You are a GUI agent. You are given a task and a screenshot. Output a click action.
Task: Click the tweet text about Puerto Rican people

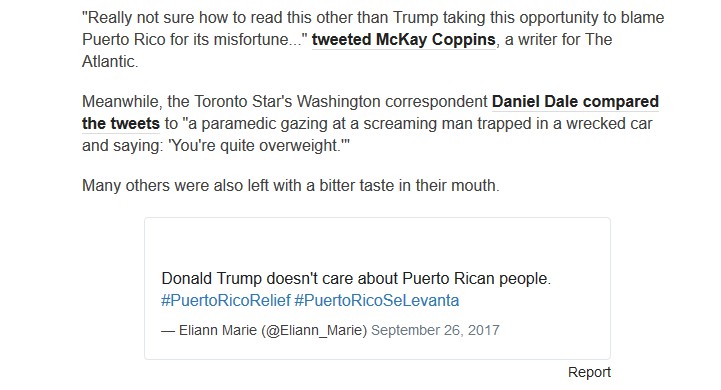pyautogui.click(x=356, y=278)
